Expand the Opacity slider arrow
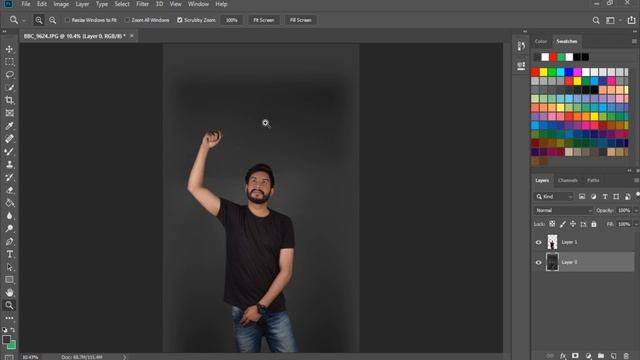 tap(636, 211)
